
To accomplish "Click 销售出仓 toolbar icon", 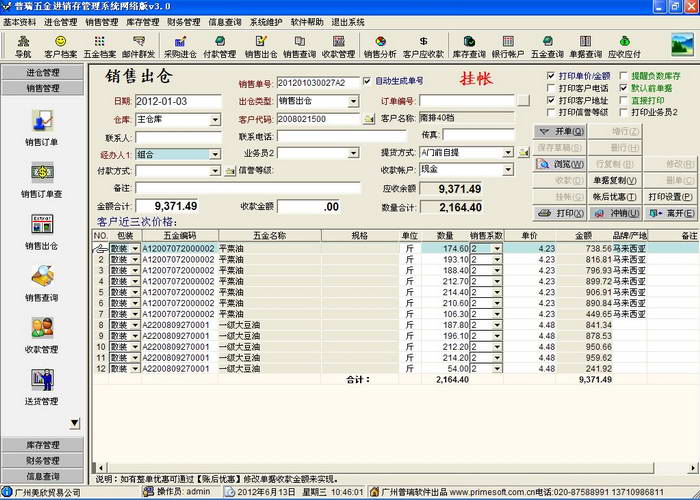I will point(261,46).
